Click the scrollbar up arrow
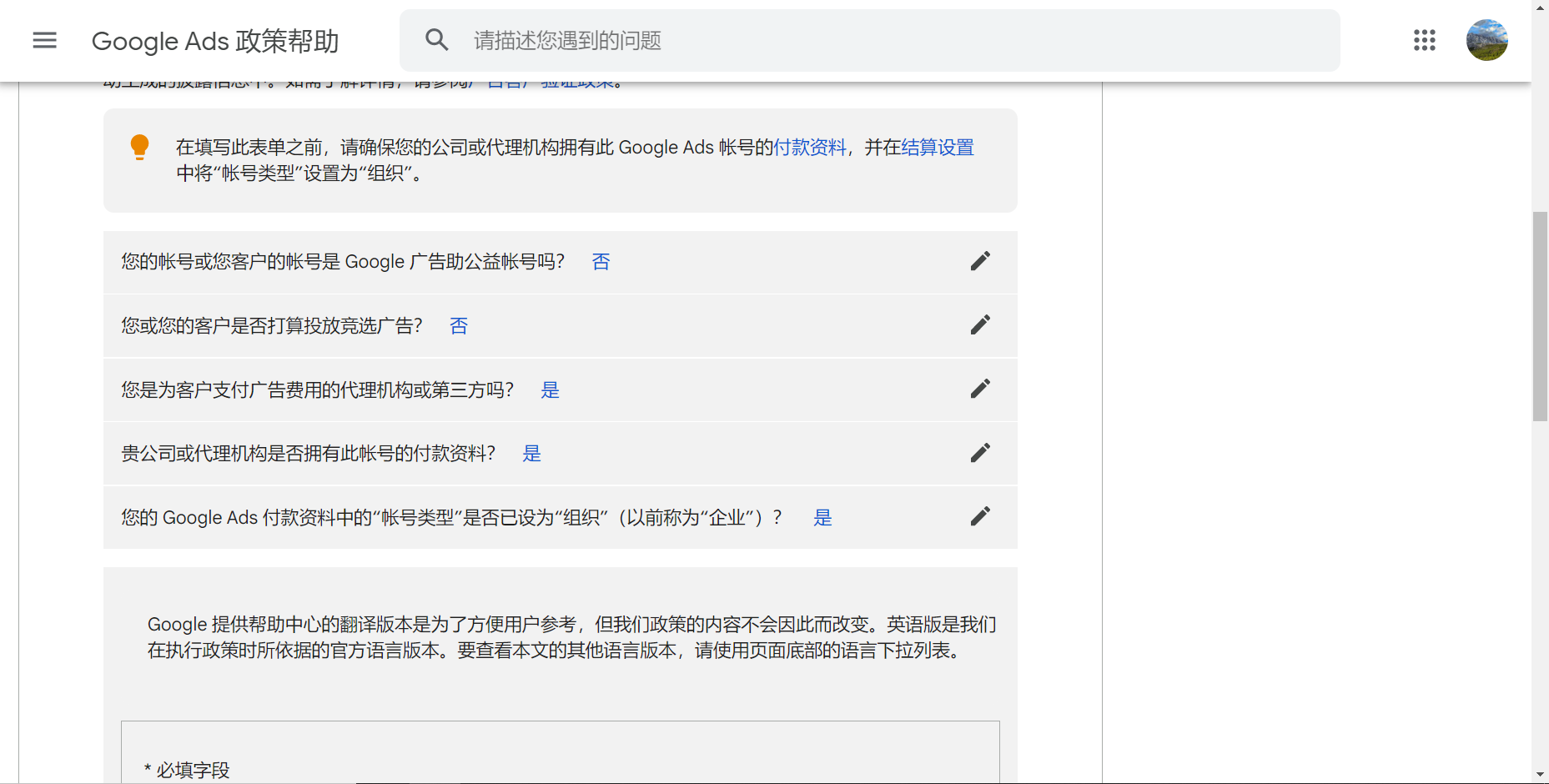 tap(1540, 7)
